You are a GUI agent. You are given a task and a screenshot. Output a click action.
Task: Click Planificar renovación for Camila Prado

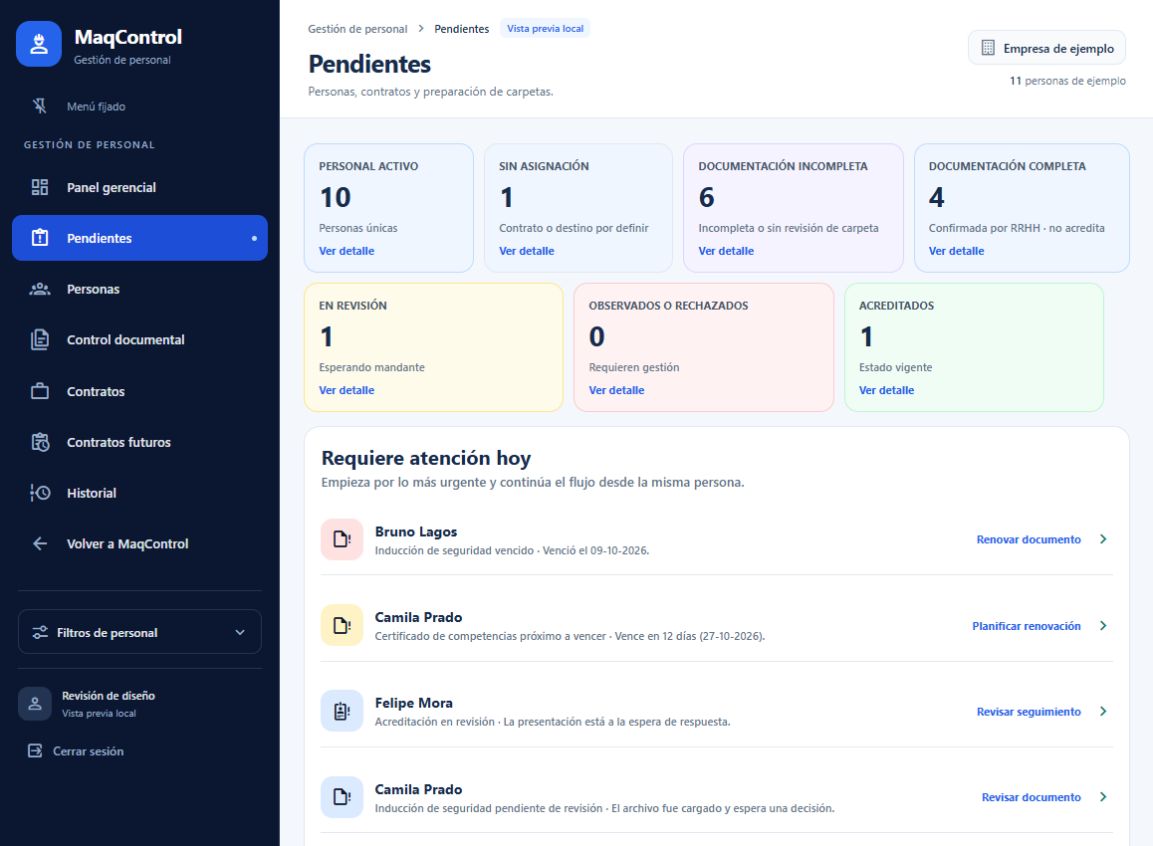pos(1026,625)
